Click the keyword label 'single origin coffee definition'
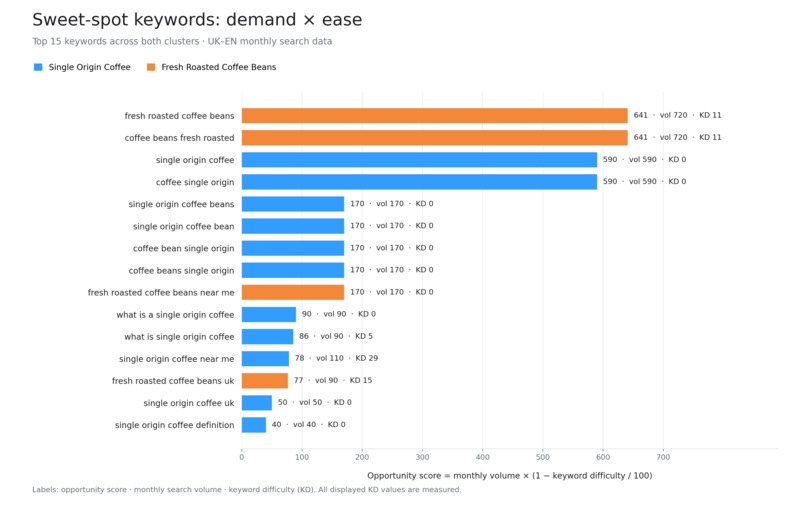 pos(174,425)
